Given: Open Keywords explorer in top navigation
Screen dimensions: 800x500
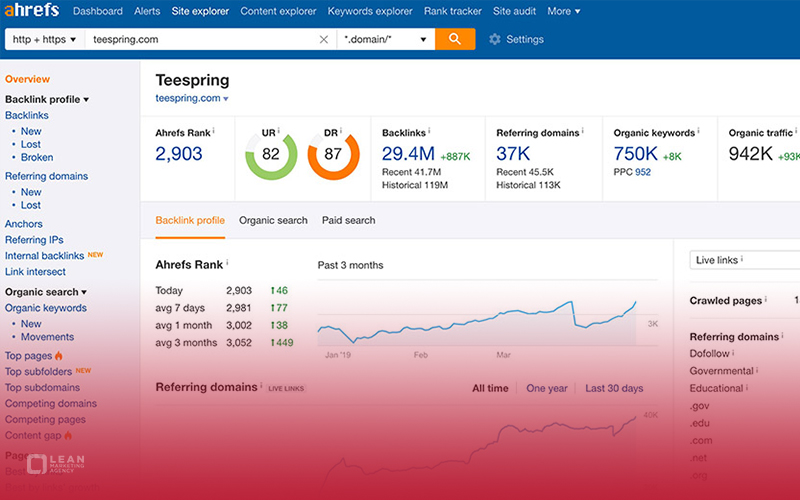Looking at the screenshot, I should [370, 11].
